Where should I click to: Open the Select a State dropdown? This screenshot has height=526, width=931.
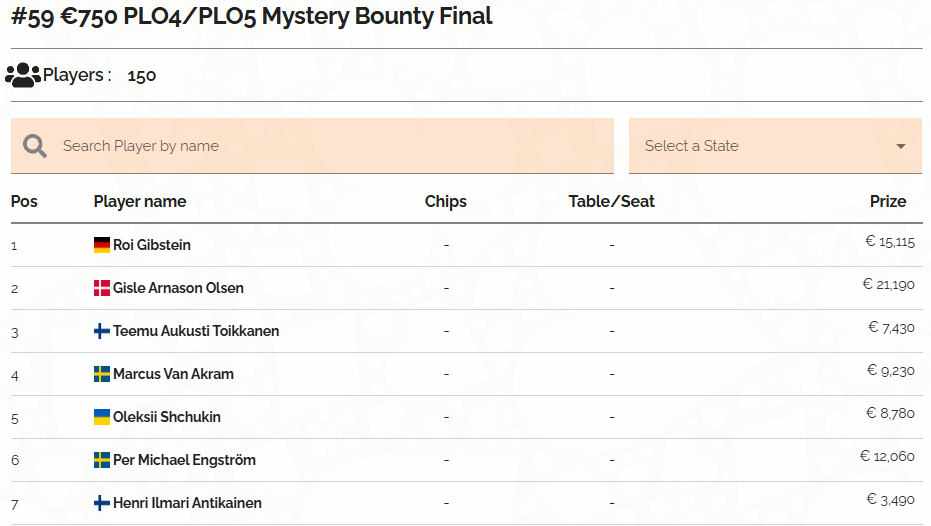(x=775, y=146)
